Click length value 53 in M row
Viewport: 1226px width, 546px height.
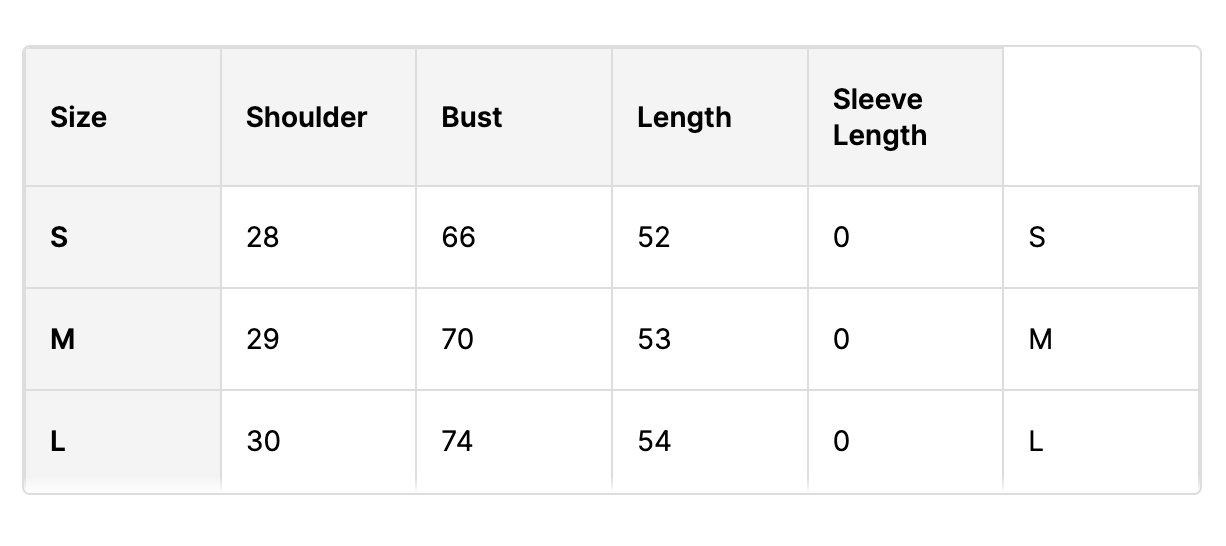point(654,340)
